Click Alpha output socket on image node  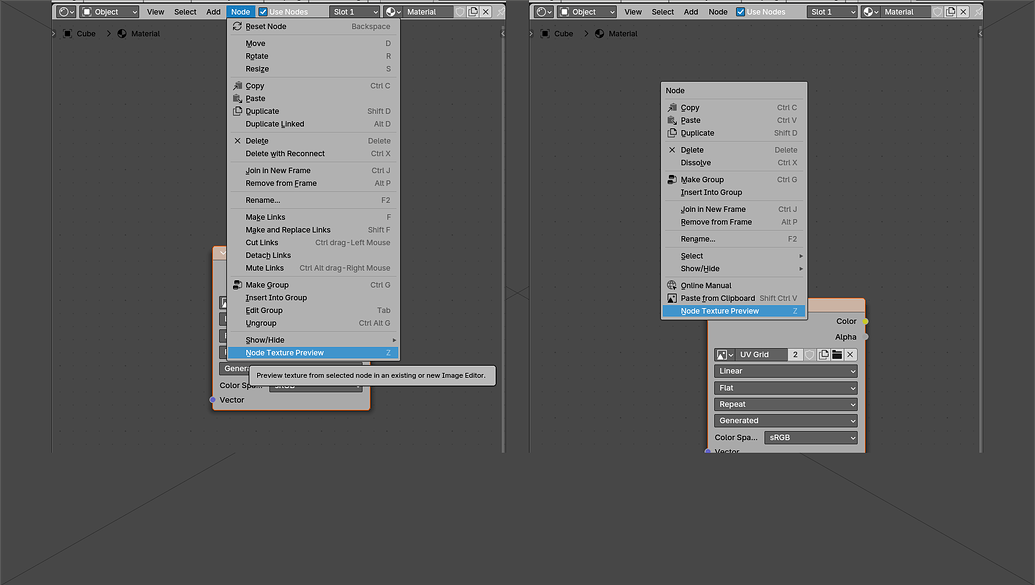pos(865,337)
